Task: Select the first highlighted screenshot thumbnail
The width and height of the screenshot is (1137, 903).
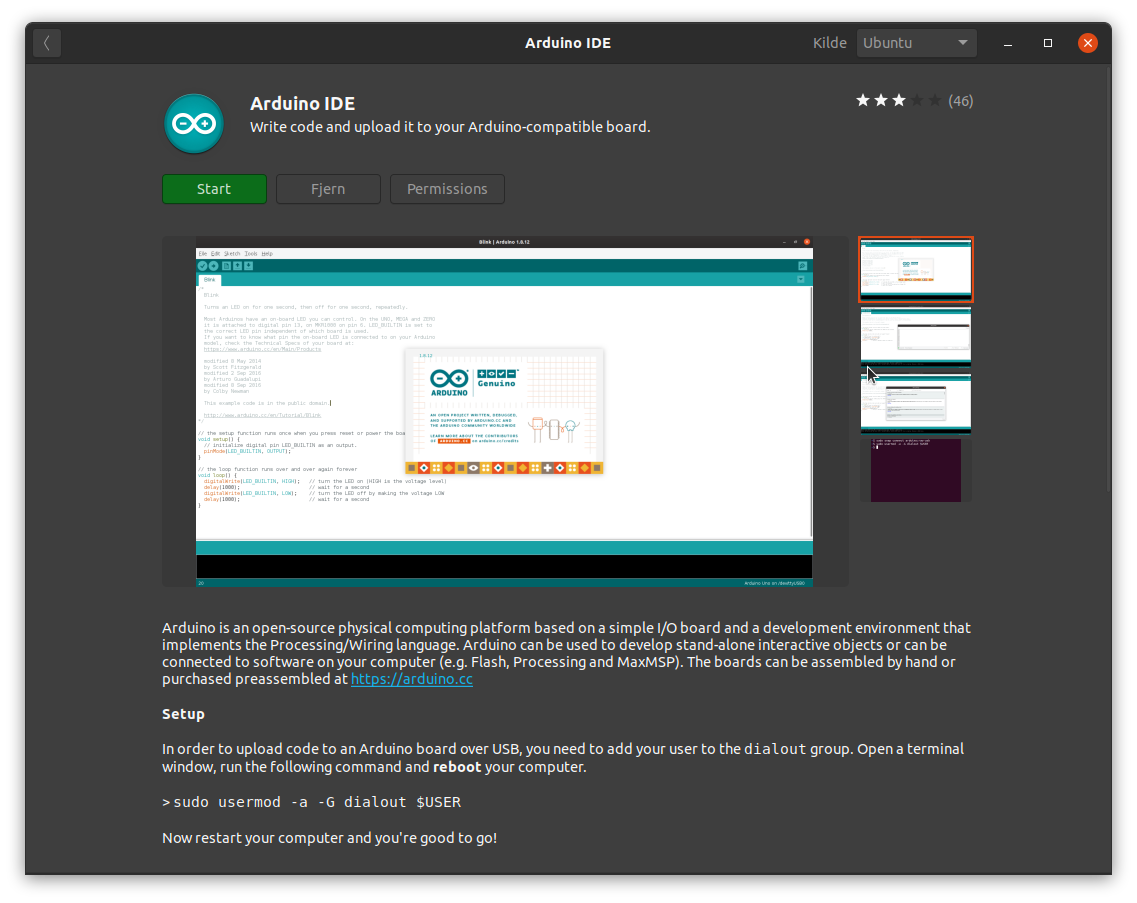Action: pyautogui.click(x=916, y=269)
